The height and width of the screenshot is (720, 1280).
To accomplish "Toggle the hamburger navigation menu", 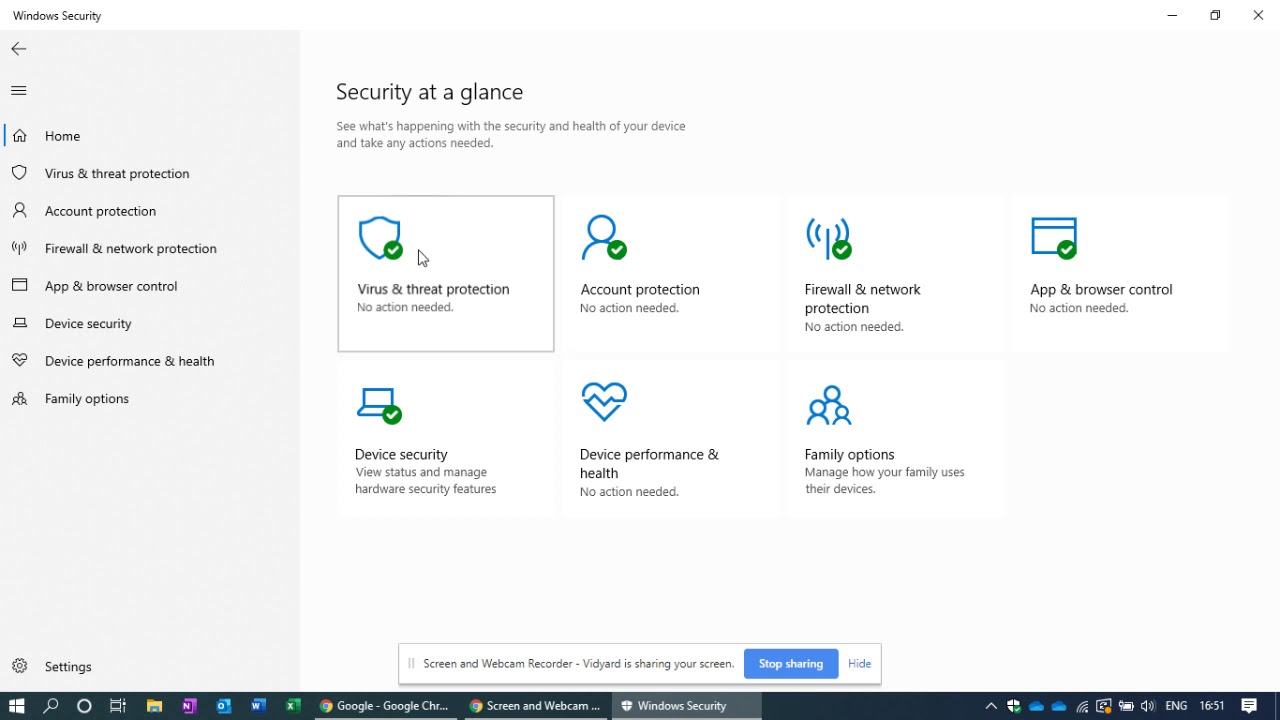I will 19,91.
